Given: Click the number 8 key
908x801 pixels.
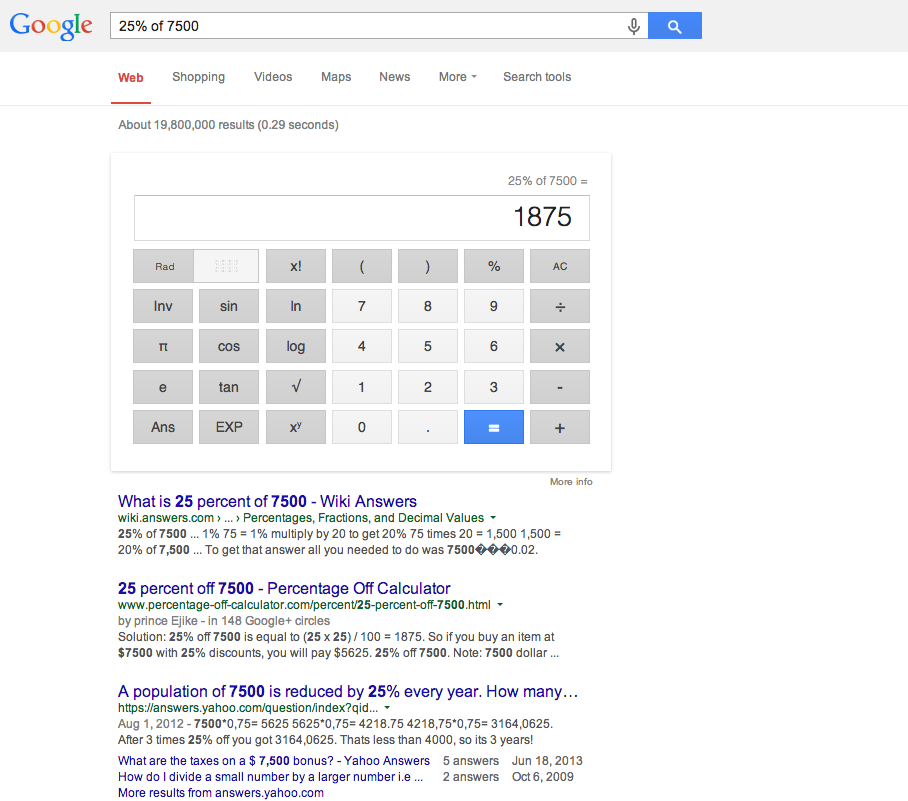Looking at the screenshot, I should click(x=428, y=306).
